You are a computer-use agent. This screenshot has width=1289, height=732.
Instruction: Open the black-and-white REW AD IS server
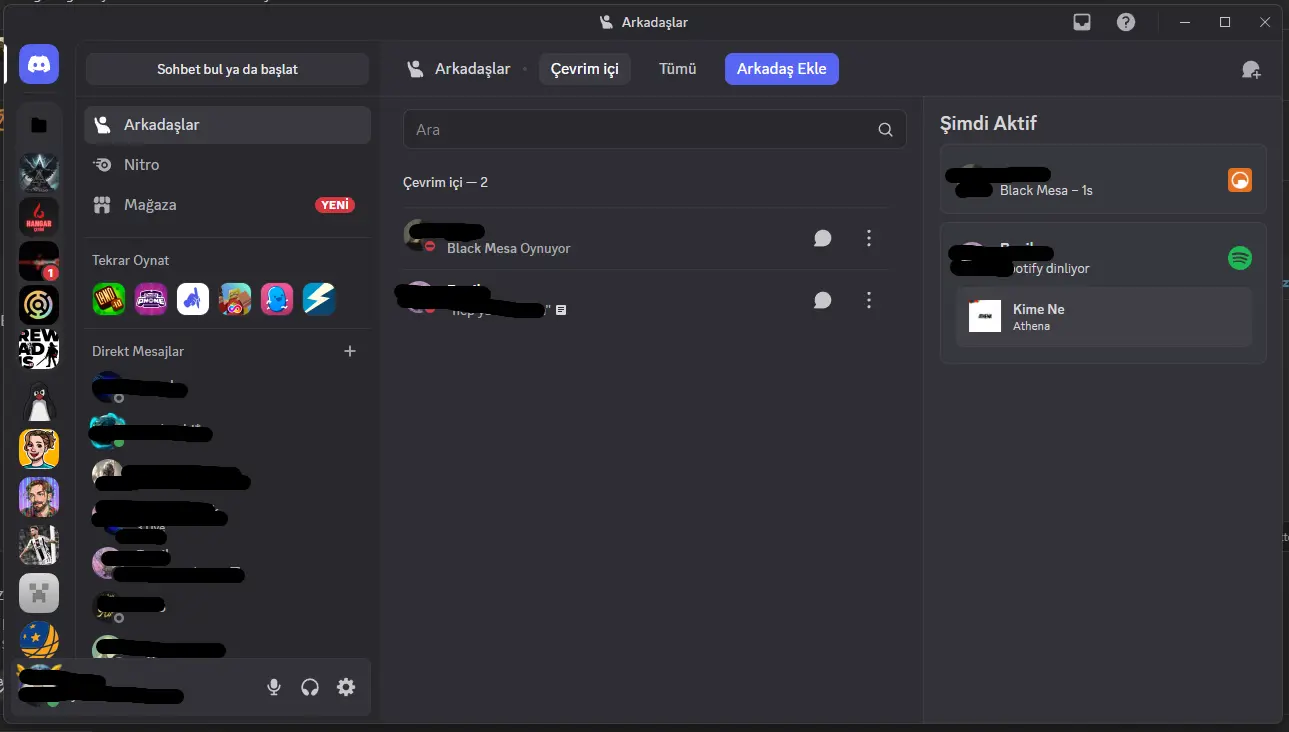(x=39, y=350)
